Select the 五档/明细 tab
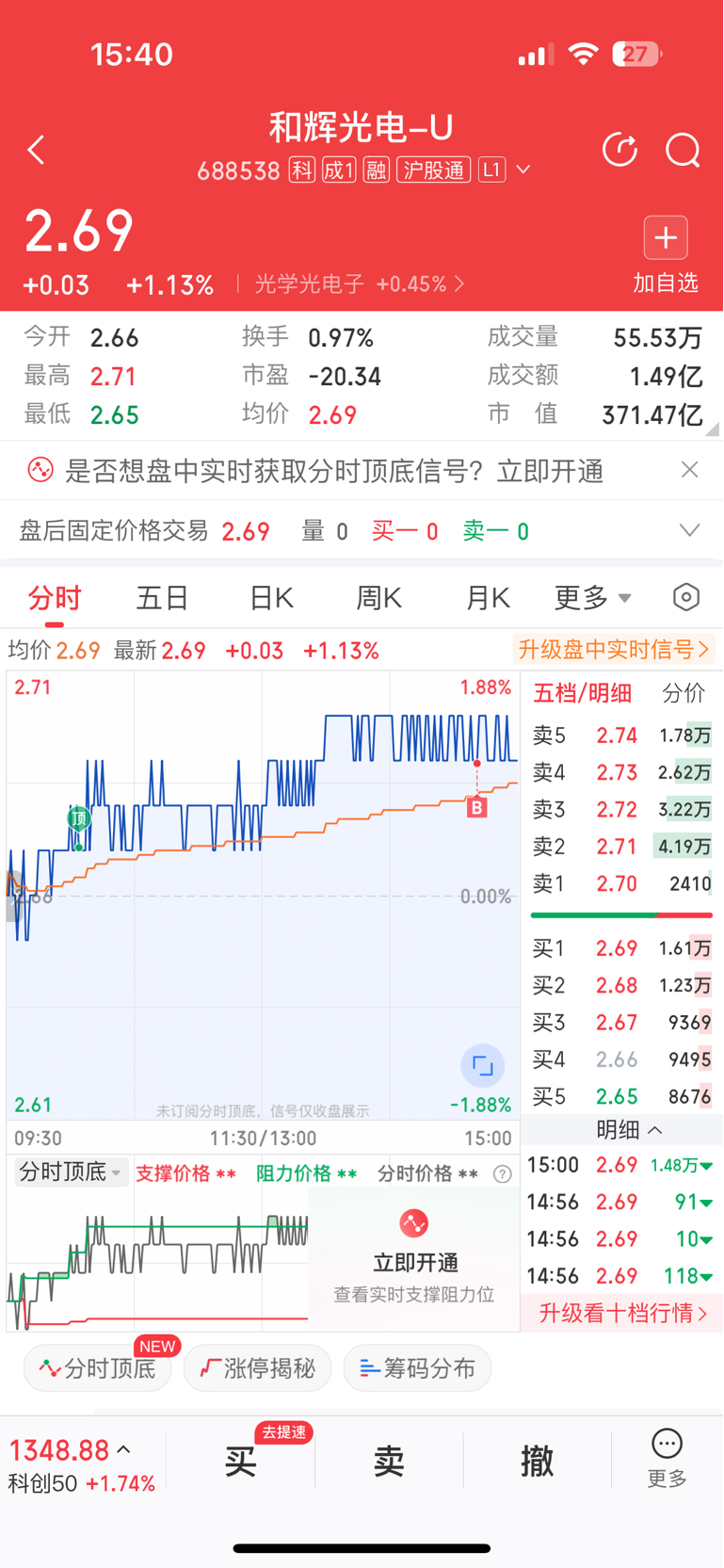The height and width of the screenshot is (1568, 724). [582, 693]
